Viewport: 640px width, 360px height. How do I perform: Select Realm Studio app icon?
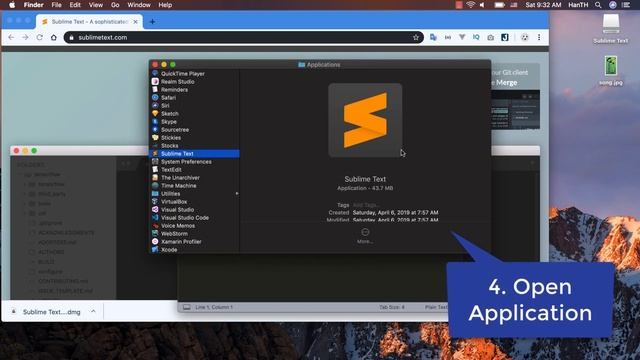point(155,82)
